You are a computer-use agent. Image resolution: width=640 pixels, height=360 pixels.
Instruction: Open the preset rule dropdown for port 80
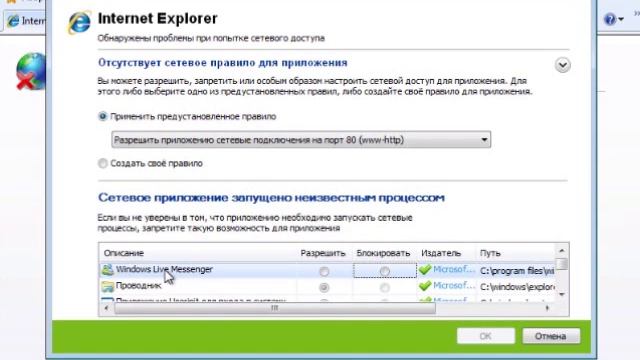301,140
